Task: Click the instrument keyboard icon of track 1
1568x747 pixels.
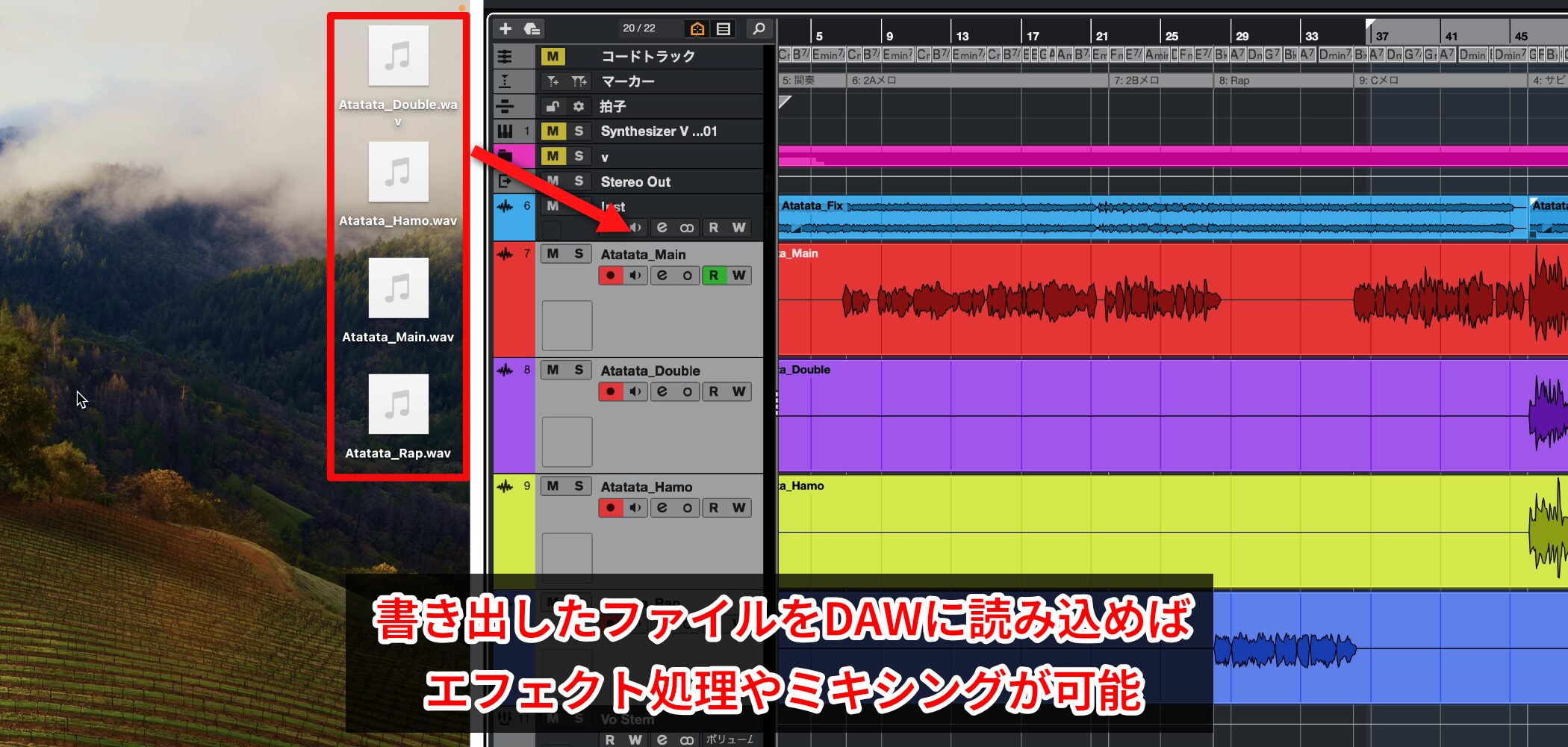Action: (505, 131)
